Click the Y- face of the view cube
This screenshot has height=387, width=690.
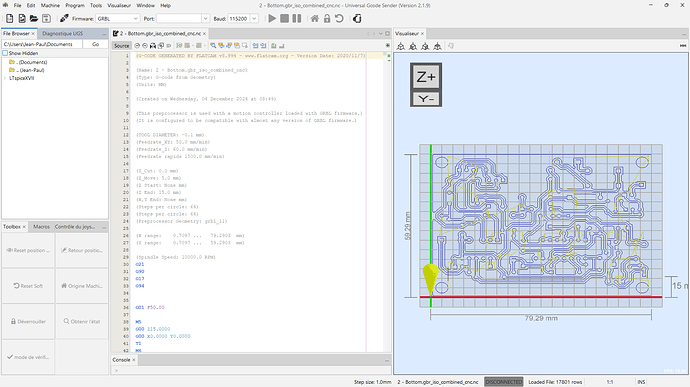click(x=426, y=99)
